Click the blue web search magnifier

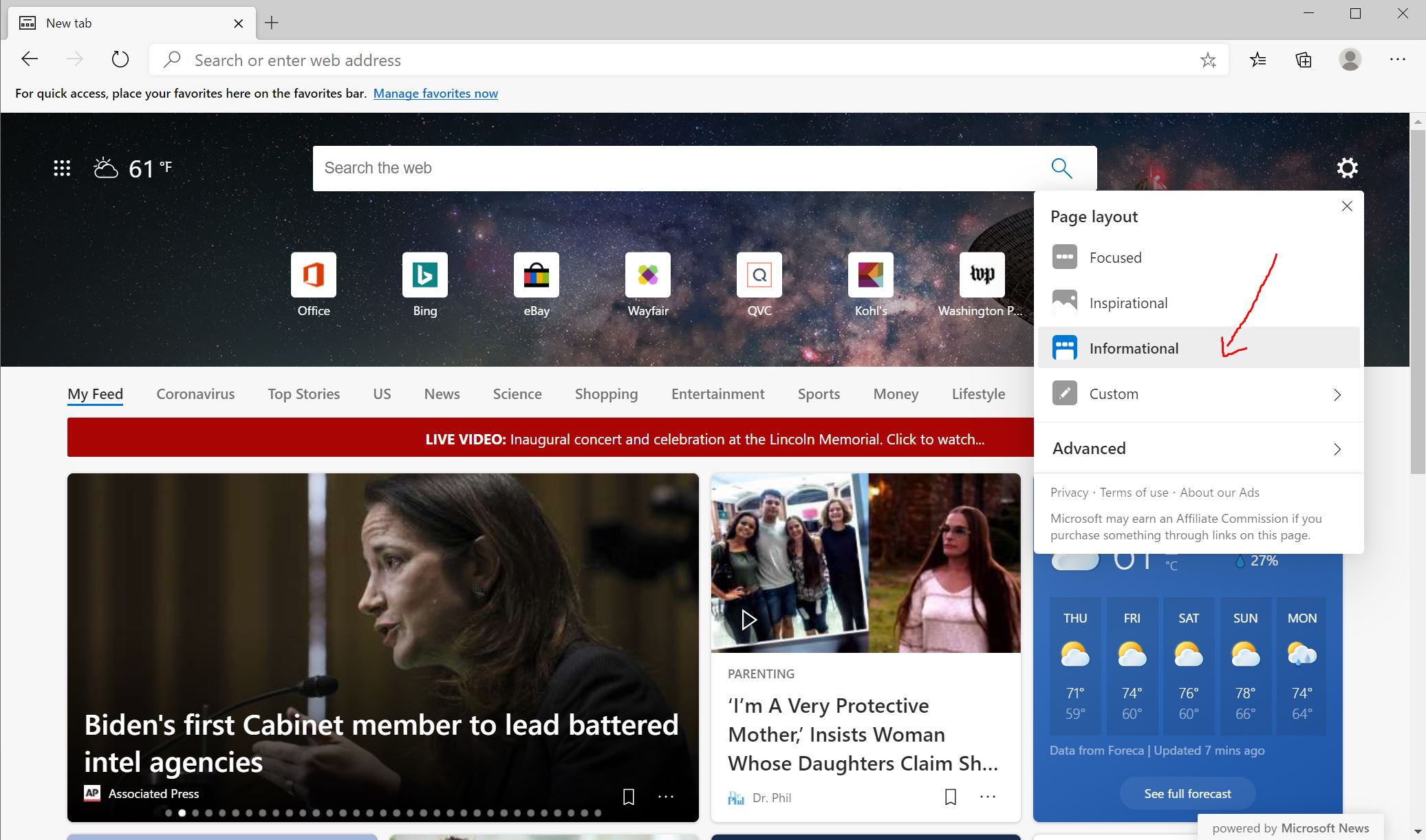click(x=1061, y=168)
